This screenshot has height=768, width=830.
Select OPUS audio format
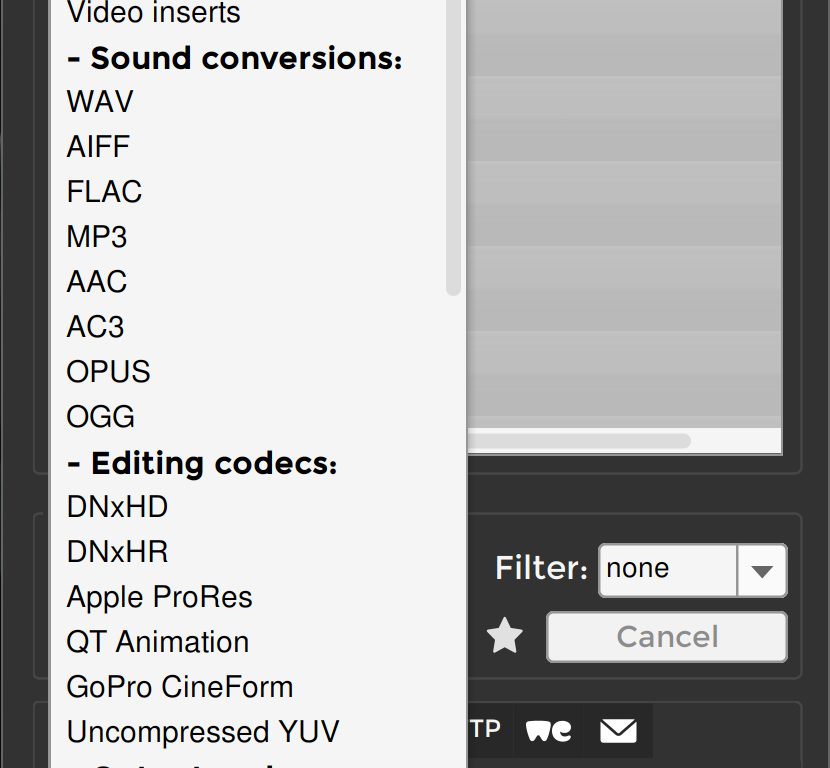click(x=108, y=372)
